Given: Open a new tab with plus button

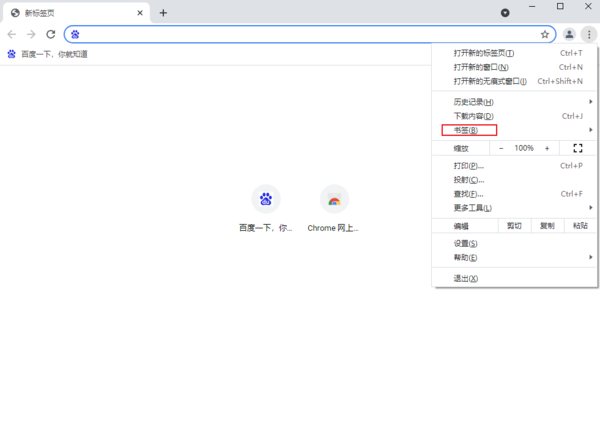Looking at the screenshot, I should pyautogui.click(x=163, y=13).
